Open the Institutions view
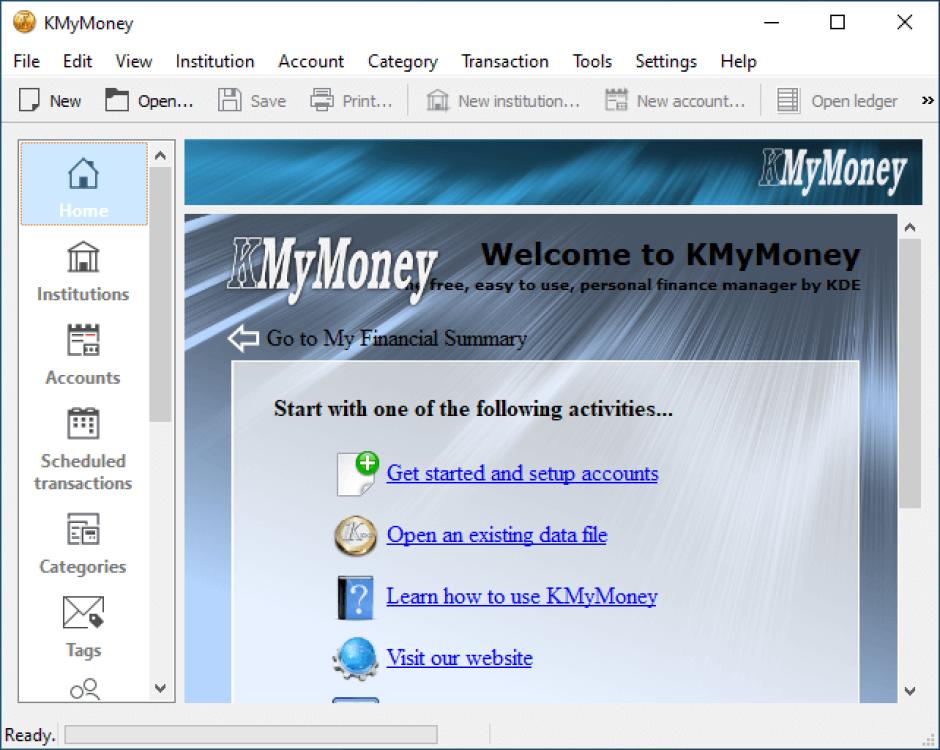This screenshot has height=750, width=940. (83, 270)
